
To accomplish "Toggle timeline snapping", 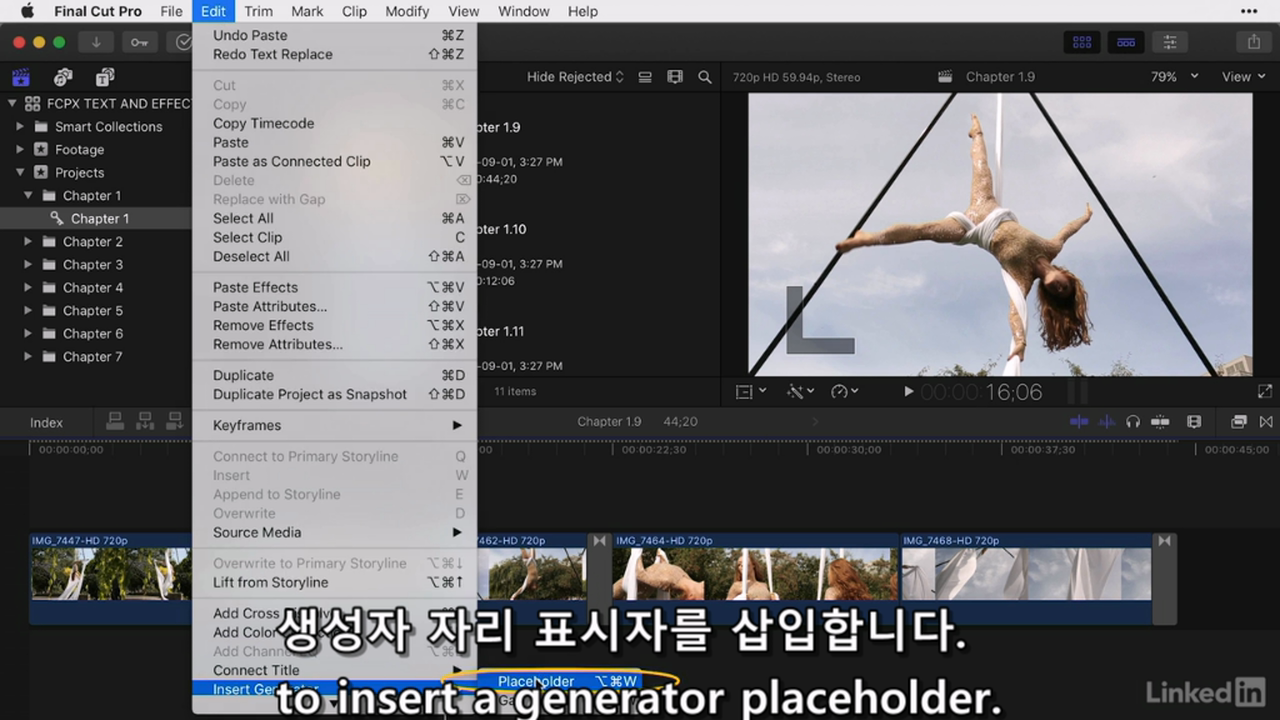I will tap(1161, 422).
